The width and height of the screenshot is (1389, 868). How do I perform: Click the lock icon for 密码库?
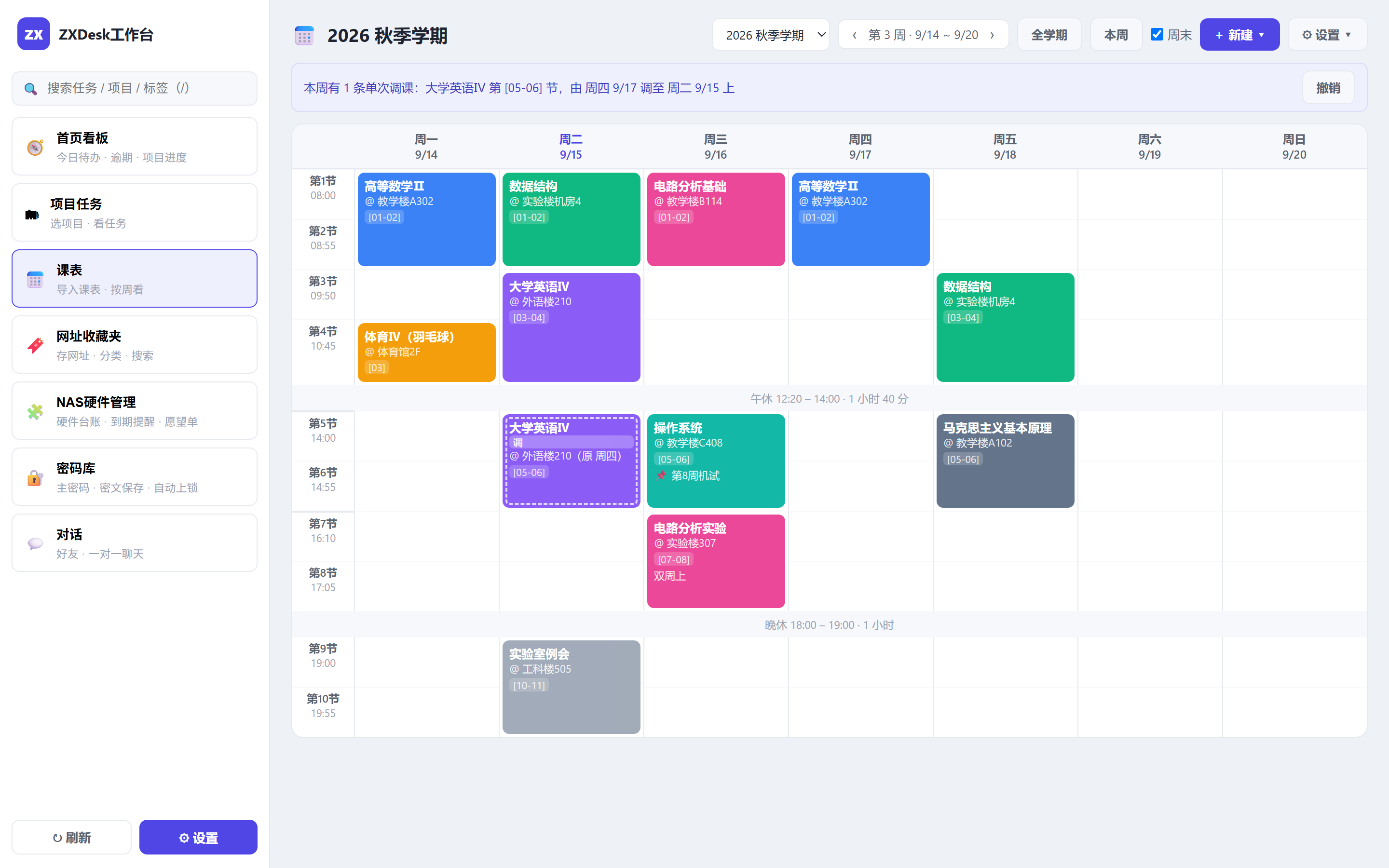35,477
